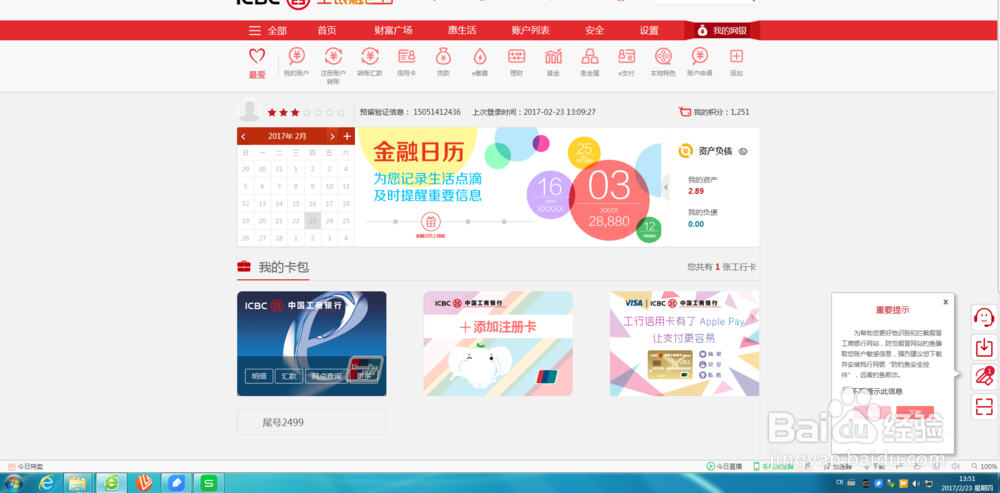Select February 14 in calendar
Screen dimensions: 1000x493
coord(279,203)
